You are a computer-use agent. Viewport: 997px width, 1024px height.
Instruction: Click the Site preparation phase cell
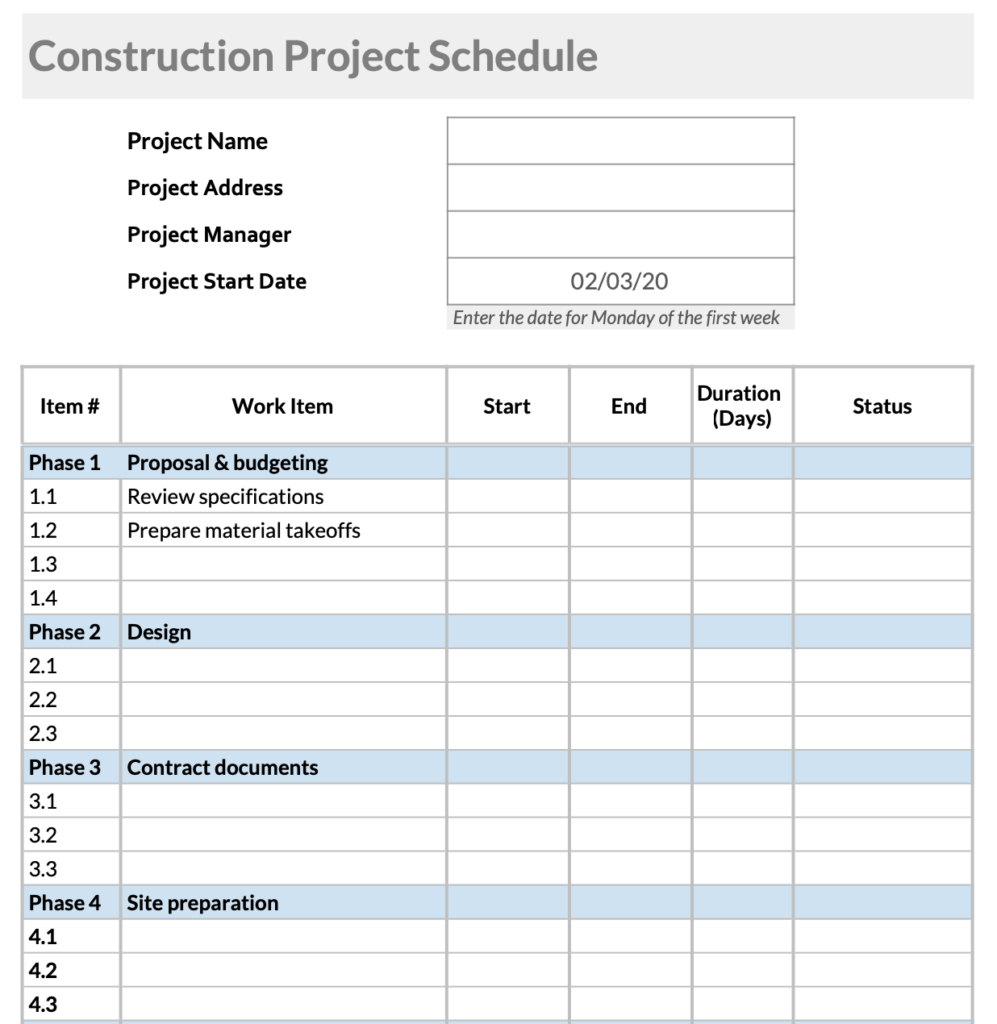(203, 903)
